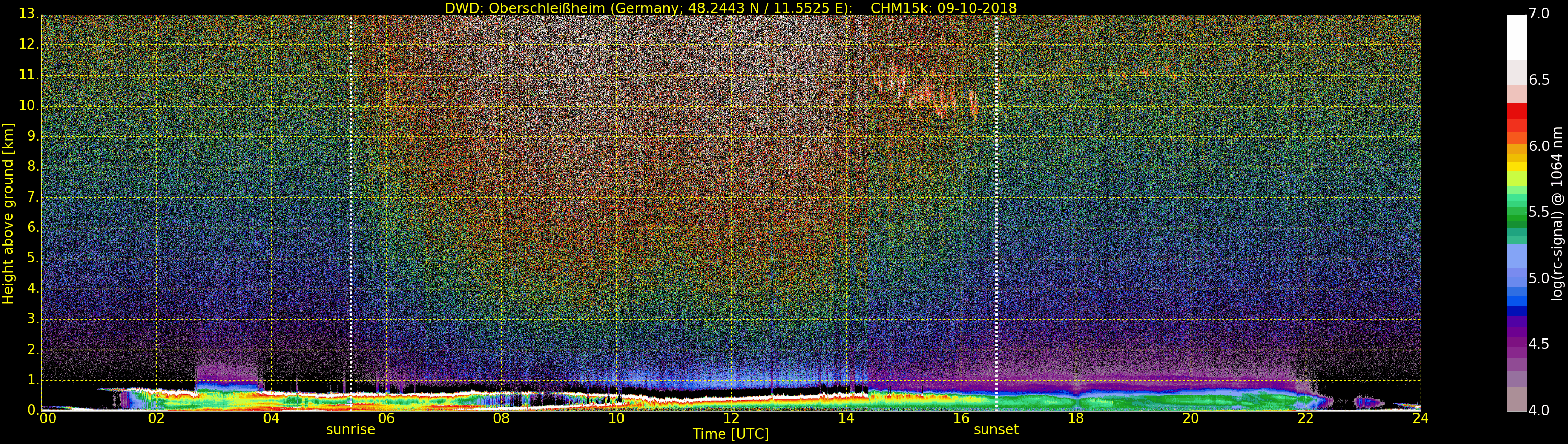
Task: Pick the light blue band on the colorbar
Action: tap(1517, 256)
